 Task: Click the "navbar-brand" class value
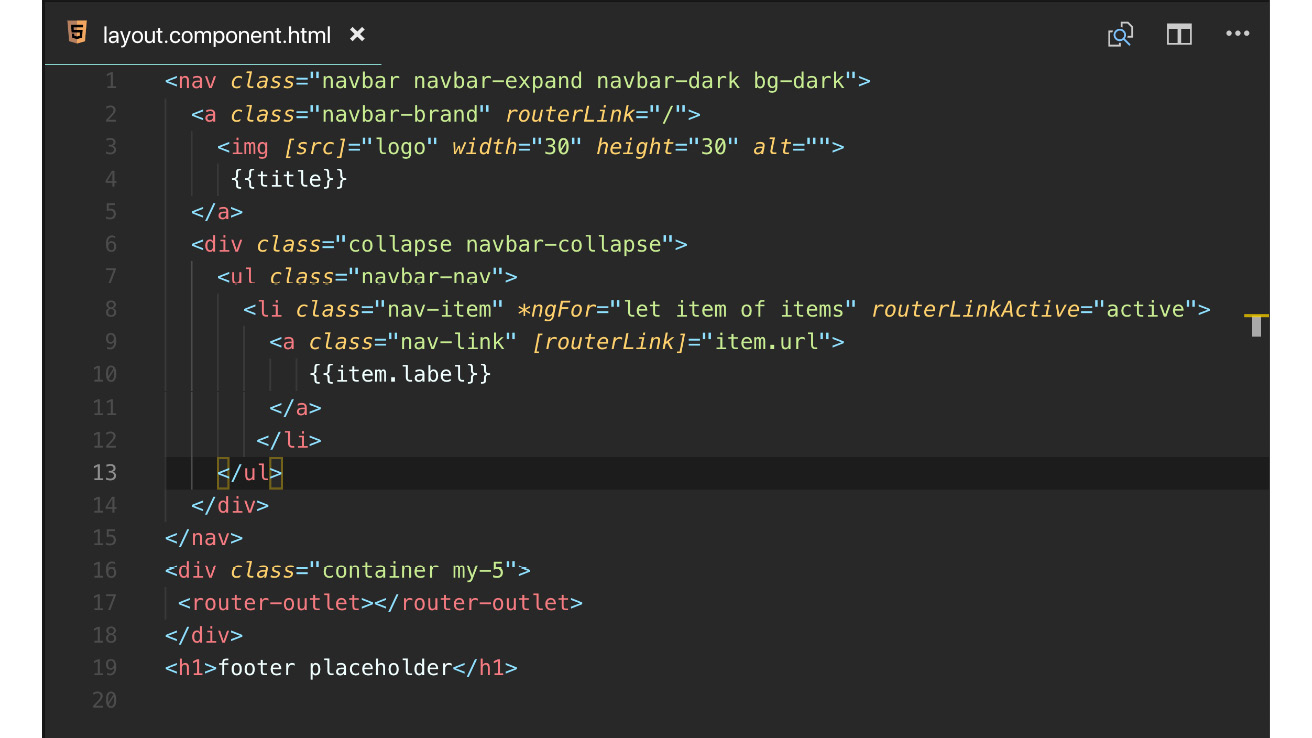click(x=400, y=114)
